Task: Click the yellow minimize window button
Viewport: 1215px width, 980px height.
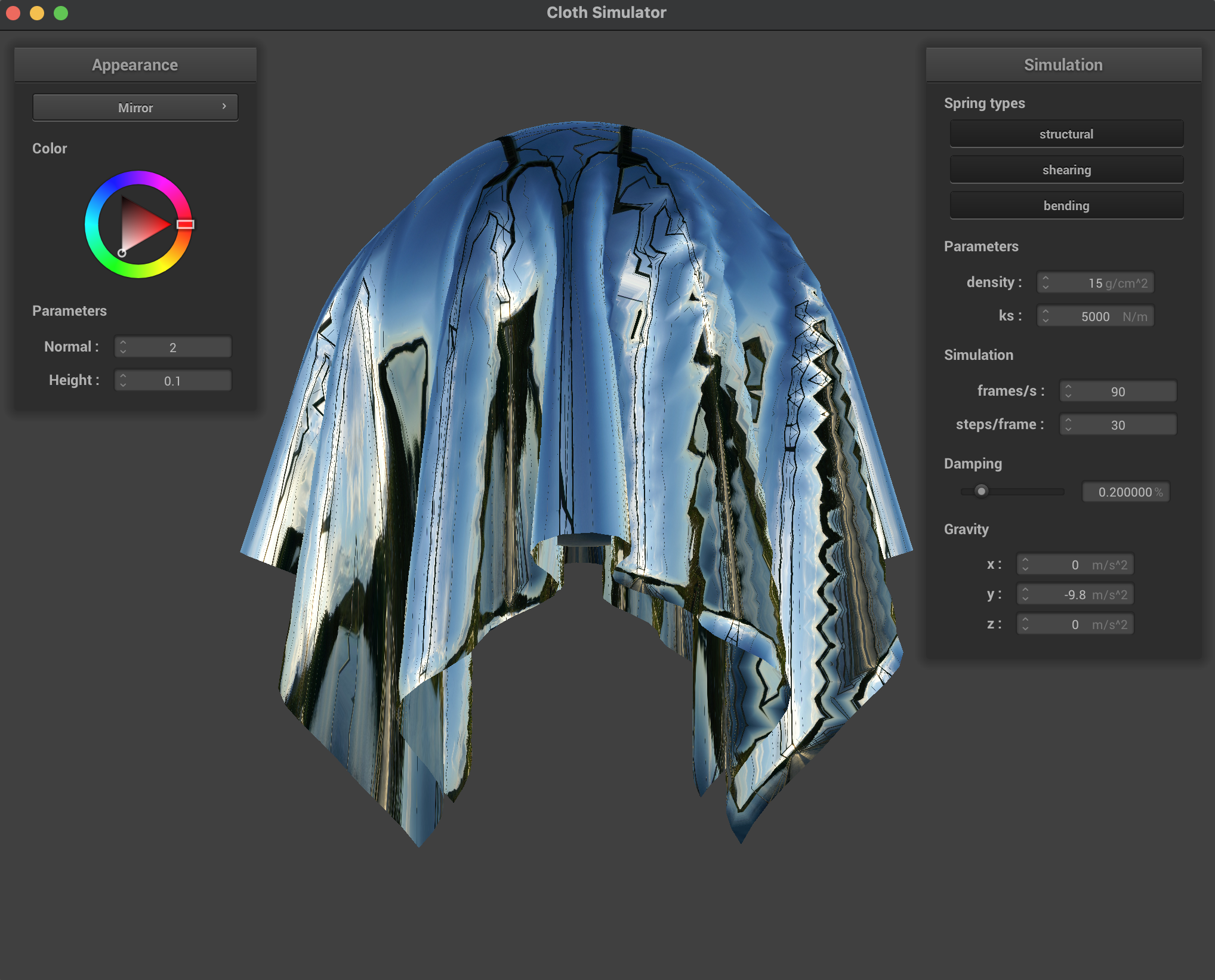Action: pos(37,13)
